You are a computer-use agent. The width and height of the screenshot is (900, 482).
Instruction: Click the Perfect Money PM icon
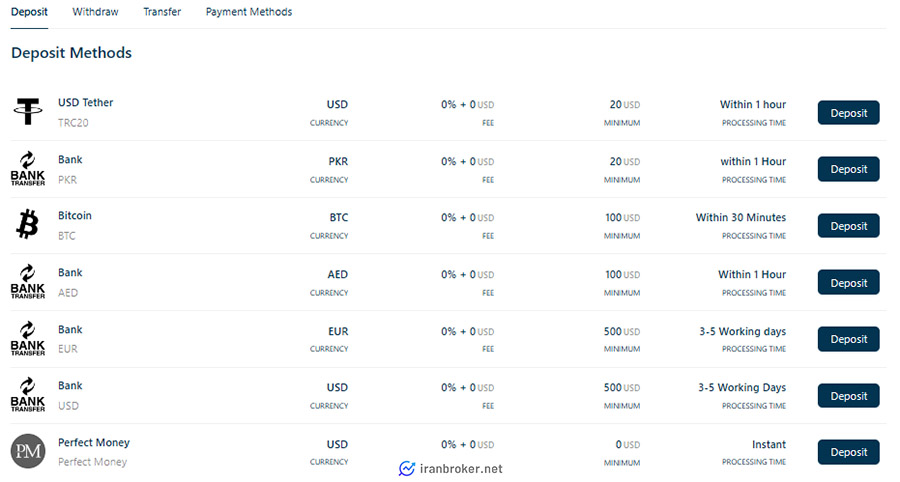28,451
